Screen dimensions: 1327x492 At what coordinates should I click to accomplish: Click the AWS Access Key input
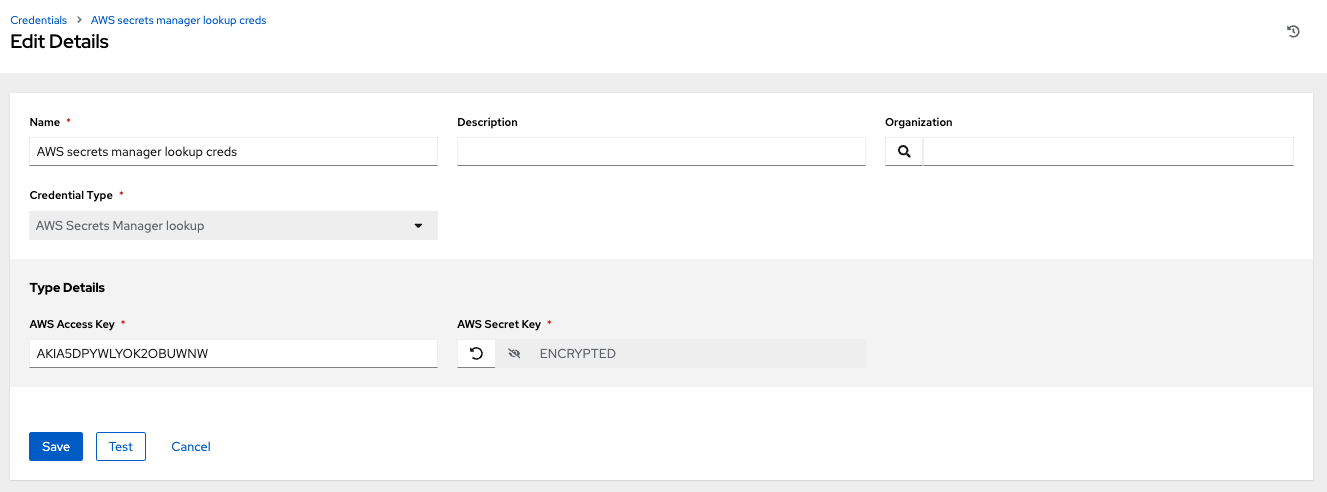click(x=233, y=354)
